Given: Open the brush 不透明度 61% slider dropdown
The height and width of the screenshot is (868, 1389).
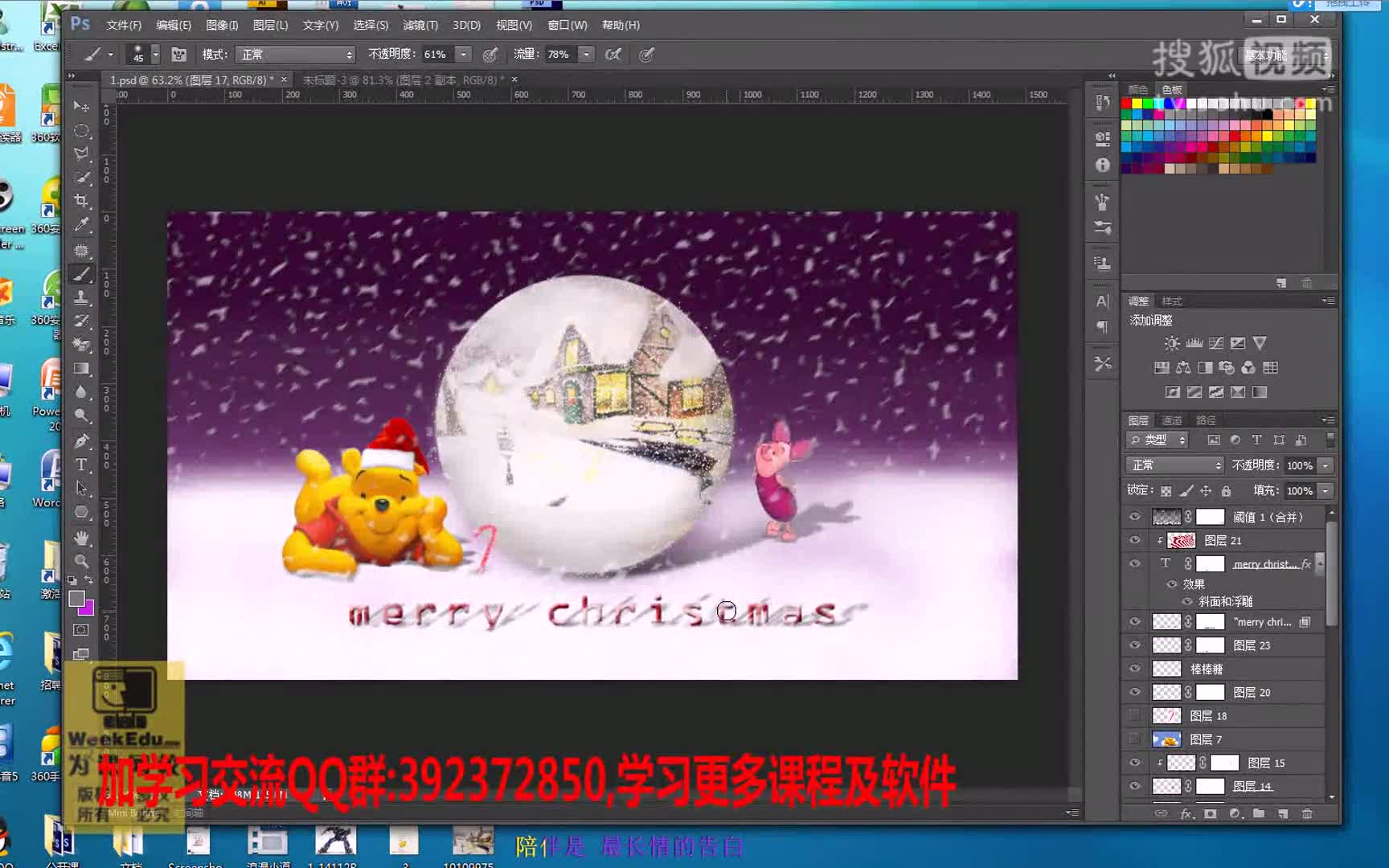Looking at the screenshot, I should tap(464, 55).
